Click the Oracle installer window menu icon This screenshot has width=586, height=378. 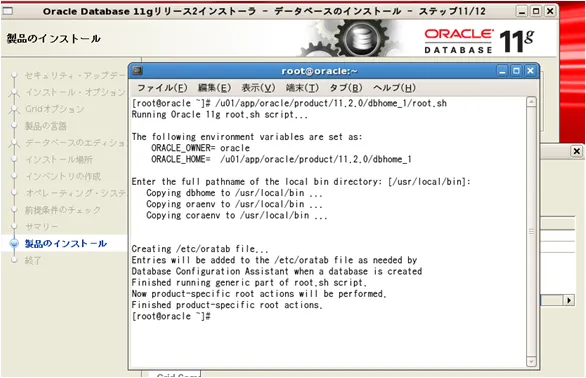[x=7, y=11]
